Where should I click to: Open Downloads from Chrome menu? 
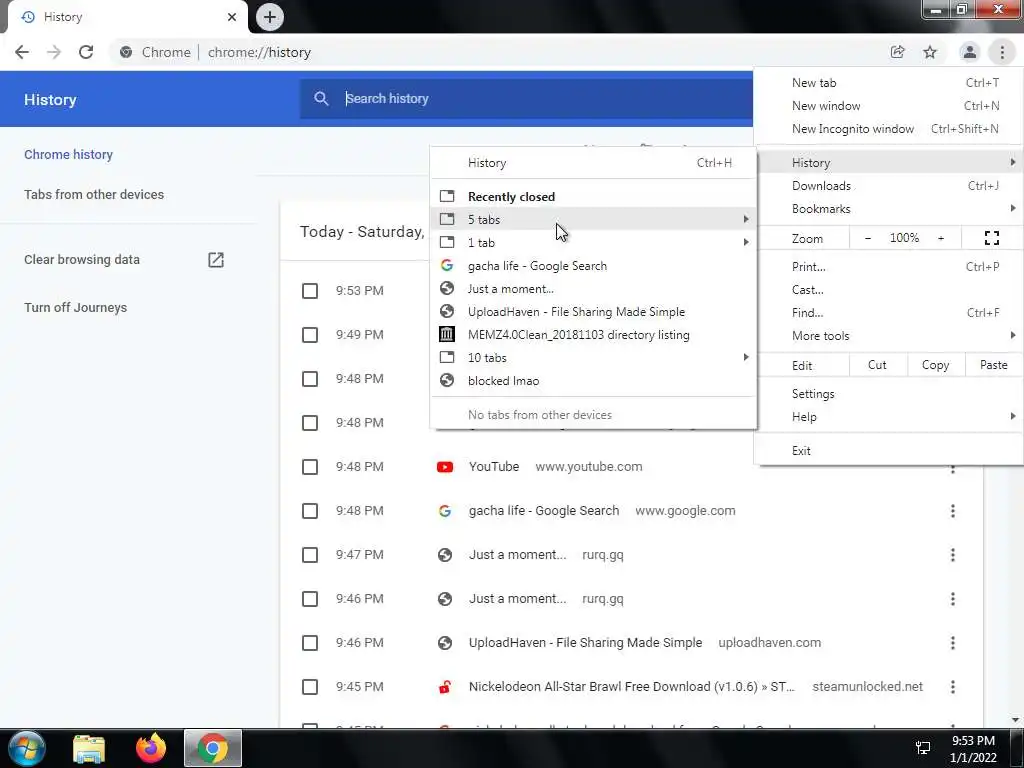click(888, 186)
